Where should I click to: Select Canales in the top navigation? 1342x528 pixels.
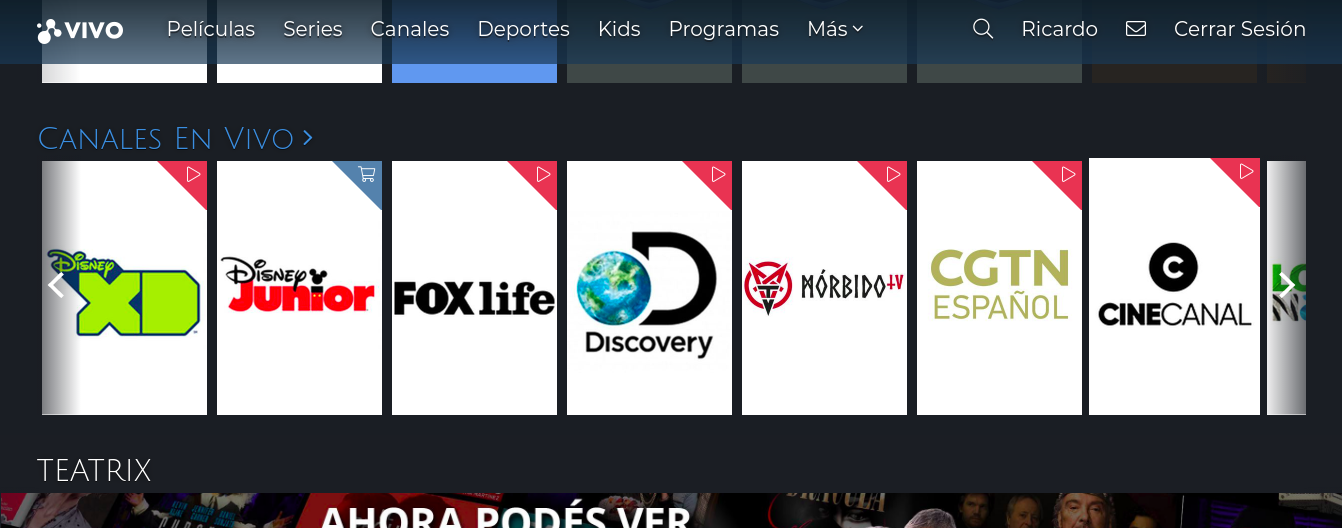pyautogui.click(x=410, y=29)
